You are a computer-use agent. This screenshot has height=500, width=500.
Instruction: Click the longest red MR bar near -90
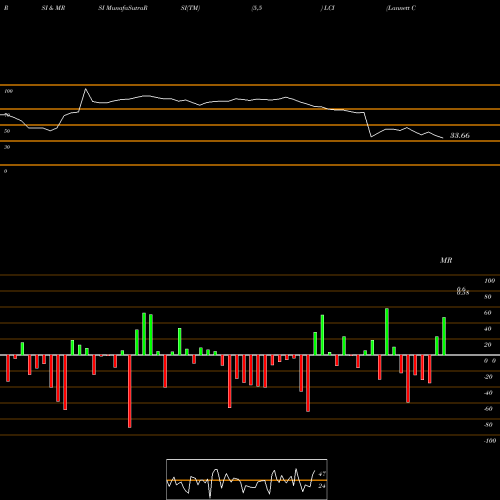tap(130, 391)
